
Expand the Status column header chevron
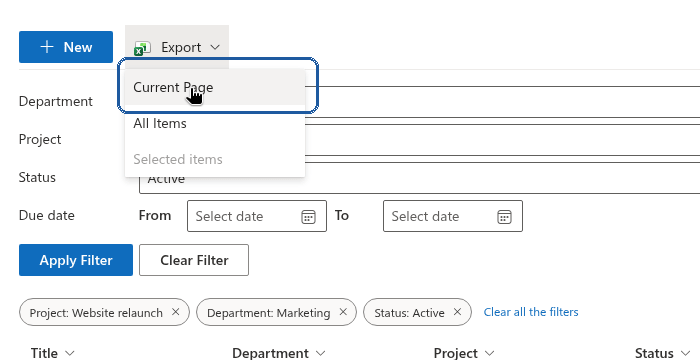(x=685, y=353)
